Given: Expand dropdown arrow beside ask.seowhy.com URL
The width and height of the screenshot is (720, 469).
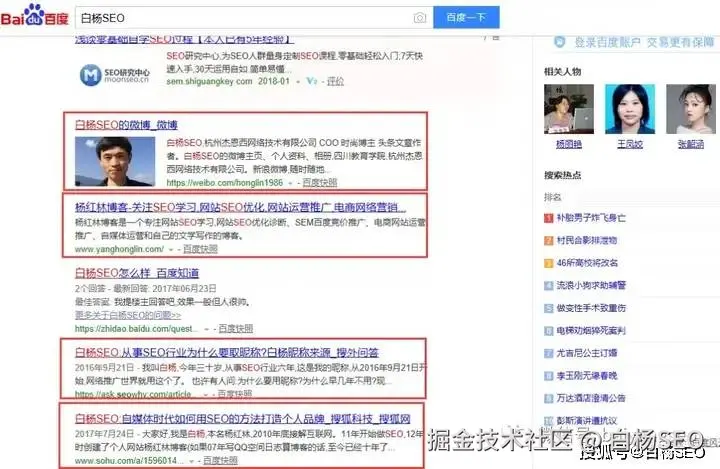Looking at the screenshot, I should [x=206, y=395].
